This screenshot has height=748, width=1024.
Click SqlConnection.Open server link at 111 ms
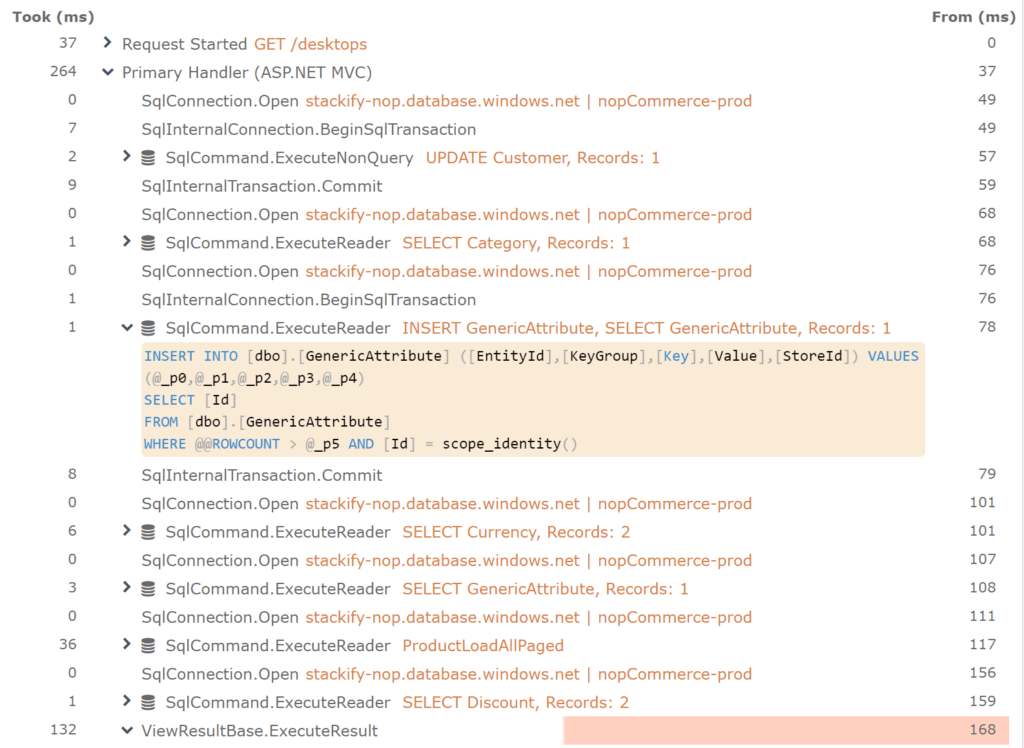point(529,617)
